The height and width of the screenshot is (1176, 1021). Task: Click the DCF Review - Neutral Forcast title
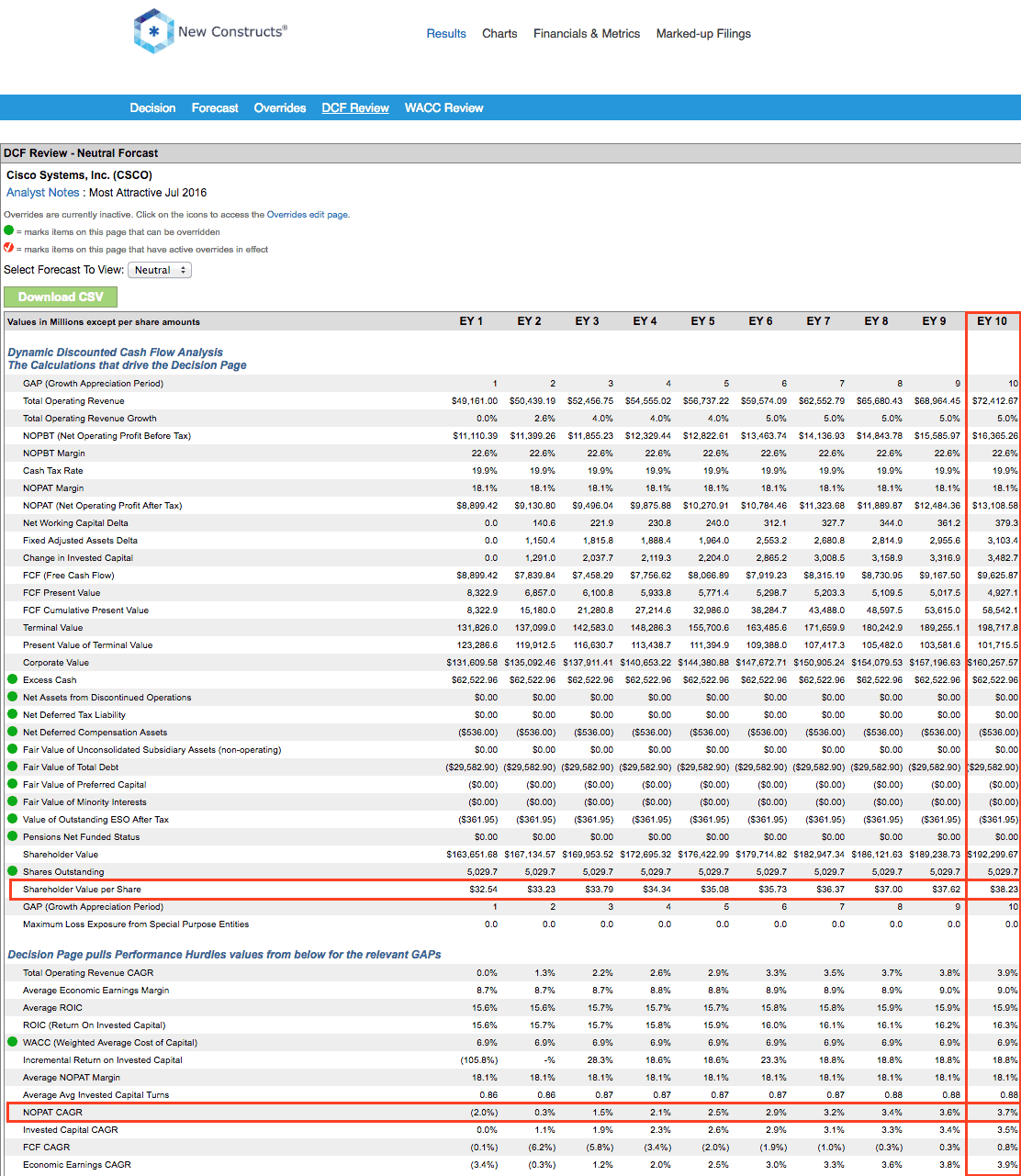[x=81, y=153]
